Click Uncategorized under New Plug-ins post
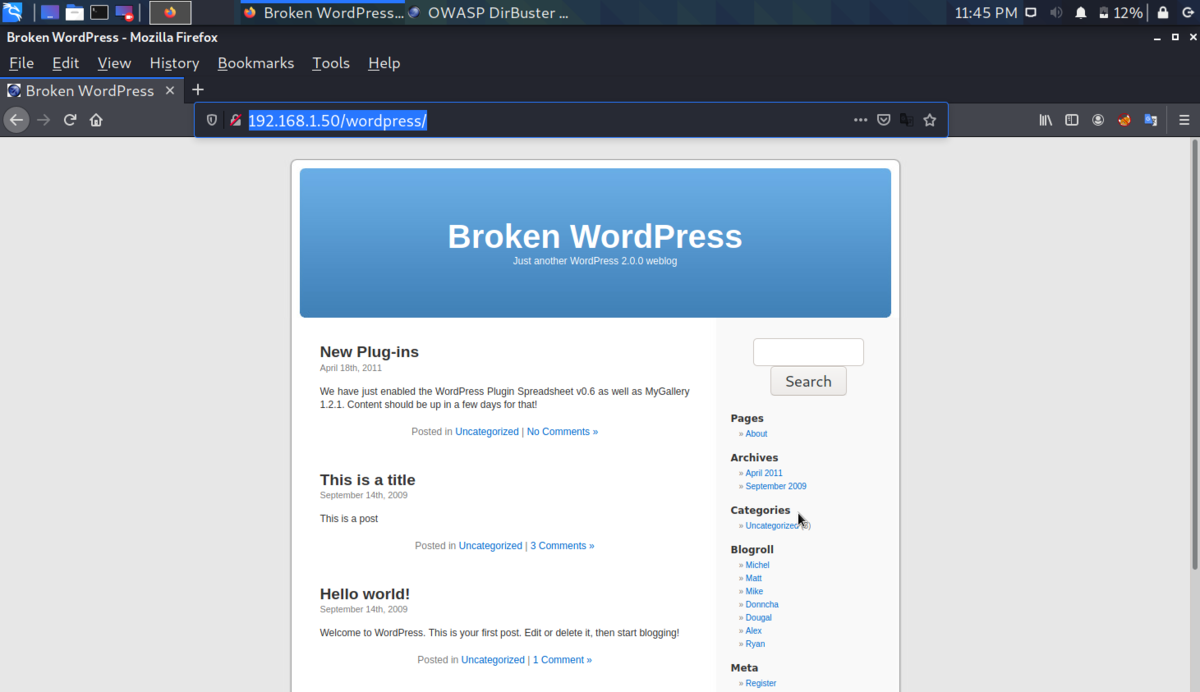The image size is (1200, 692). pos(487,432)
